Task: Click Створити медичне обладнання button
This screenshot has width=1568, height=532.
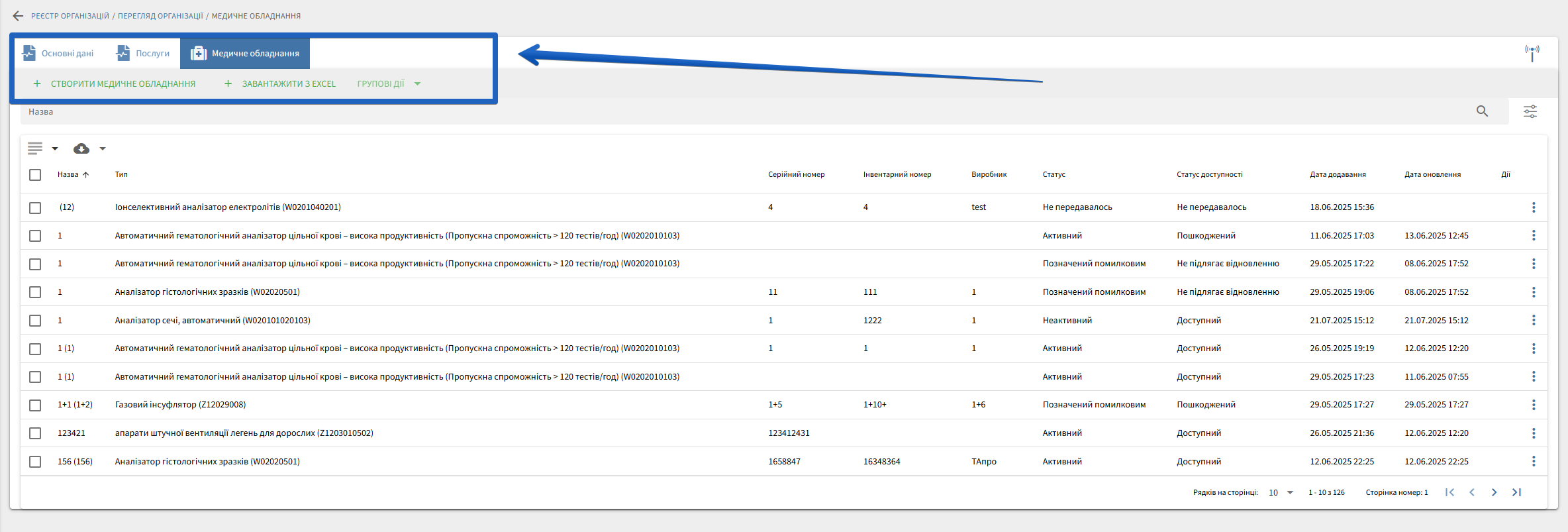Action: point(115,84)
